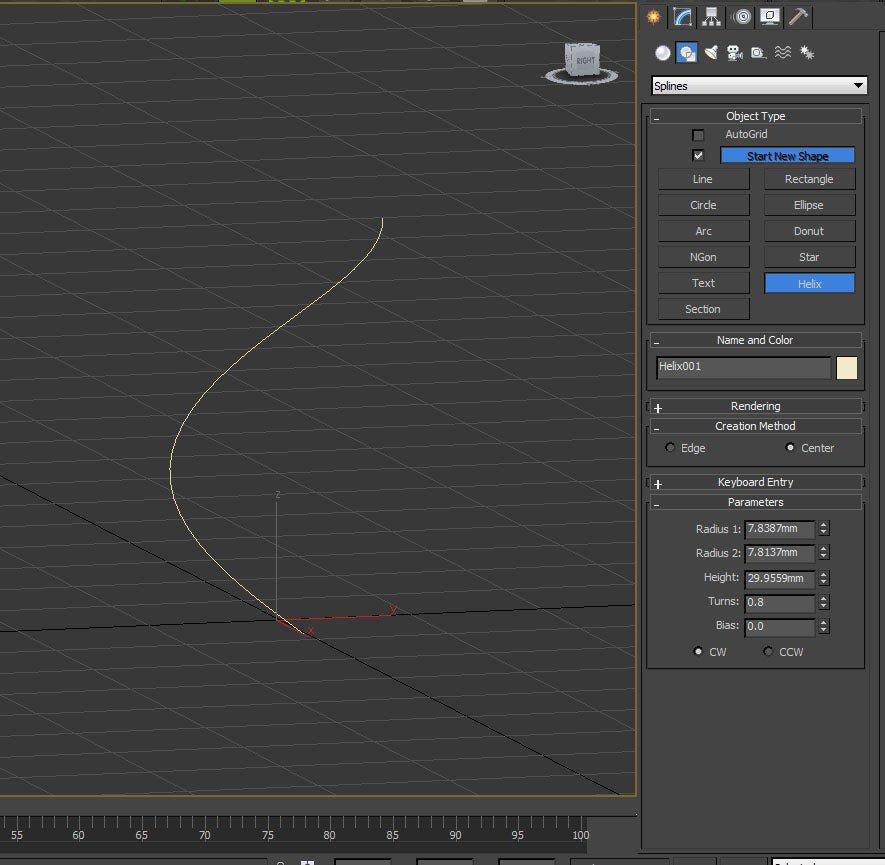This screenshot has height=865, width=885.
Task: Click the Donut shape button
Action: pos(809,231)
